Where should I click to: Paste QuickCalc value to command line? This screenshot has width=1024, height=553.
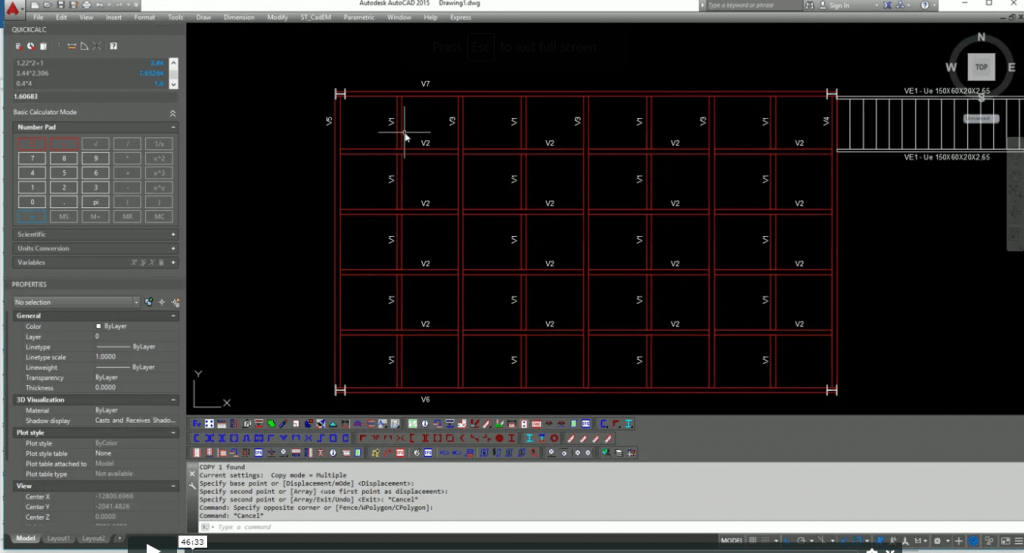[x=43, y=46]
